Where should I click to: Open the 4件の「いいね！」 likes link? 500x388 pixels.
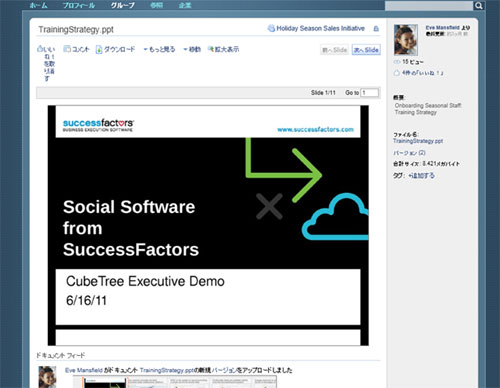coord(423,73)
